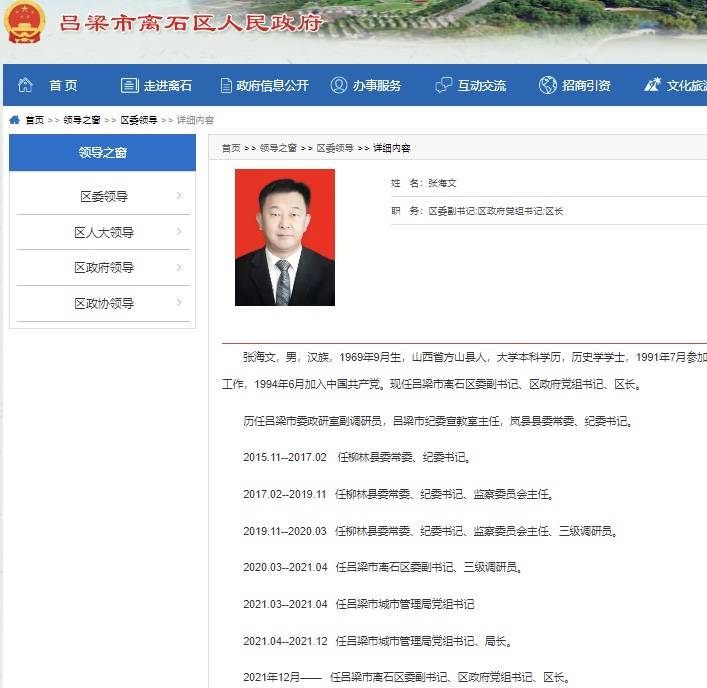Click the national emblem logo
Image resolution: width=707 pixels, height=688 pixels.
(25, 23)
